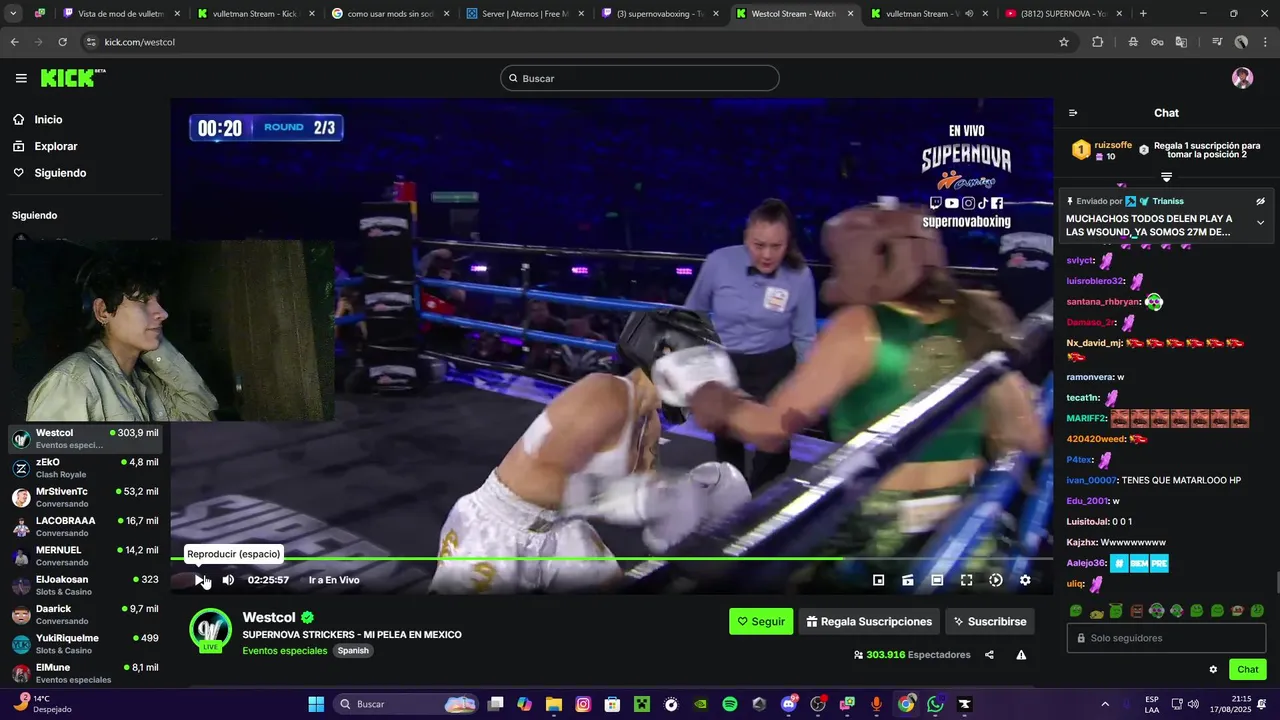This screenshot has width=1280, height=720.
Task: Switch to Server | Aternos tab
Action: pos(524,14)
